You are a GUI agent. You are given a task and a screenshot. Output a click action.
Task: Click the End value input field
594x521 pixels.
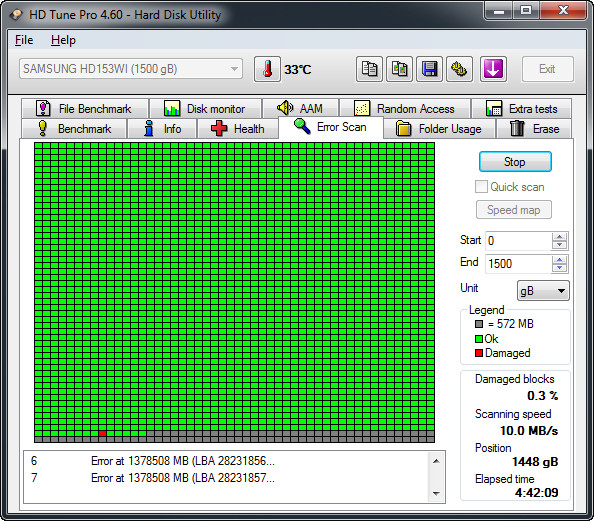coord(518,264)
